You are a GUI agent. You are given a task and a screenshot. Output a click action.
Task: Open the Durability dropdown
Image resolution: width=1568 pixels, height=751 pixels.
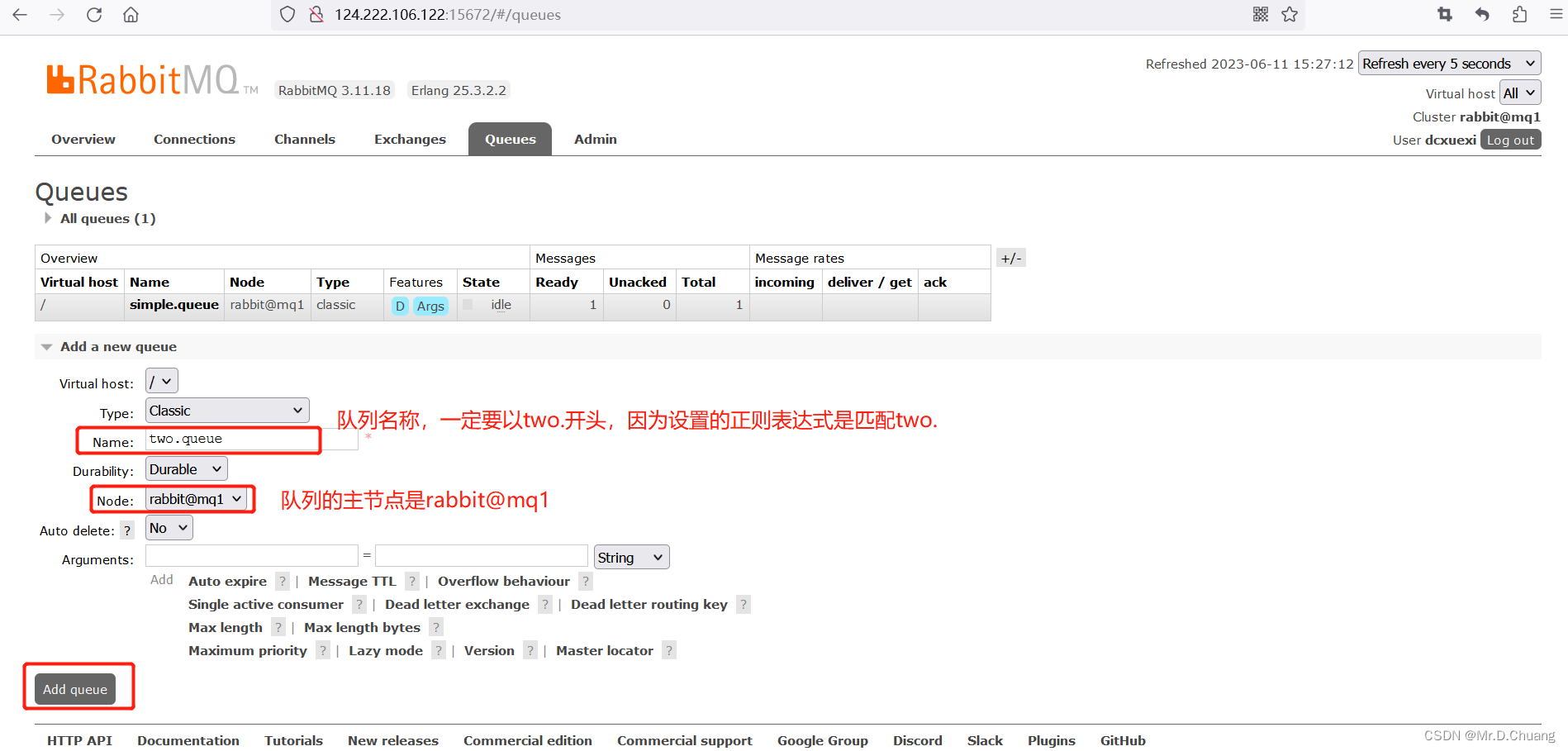[x=187, y=469]
